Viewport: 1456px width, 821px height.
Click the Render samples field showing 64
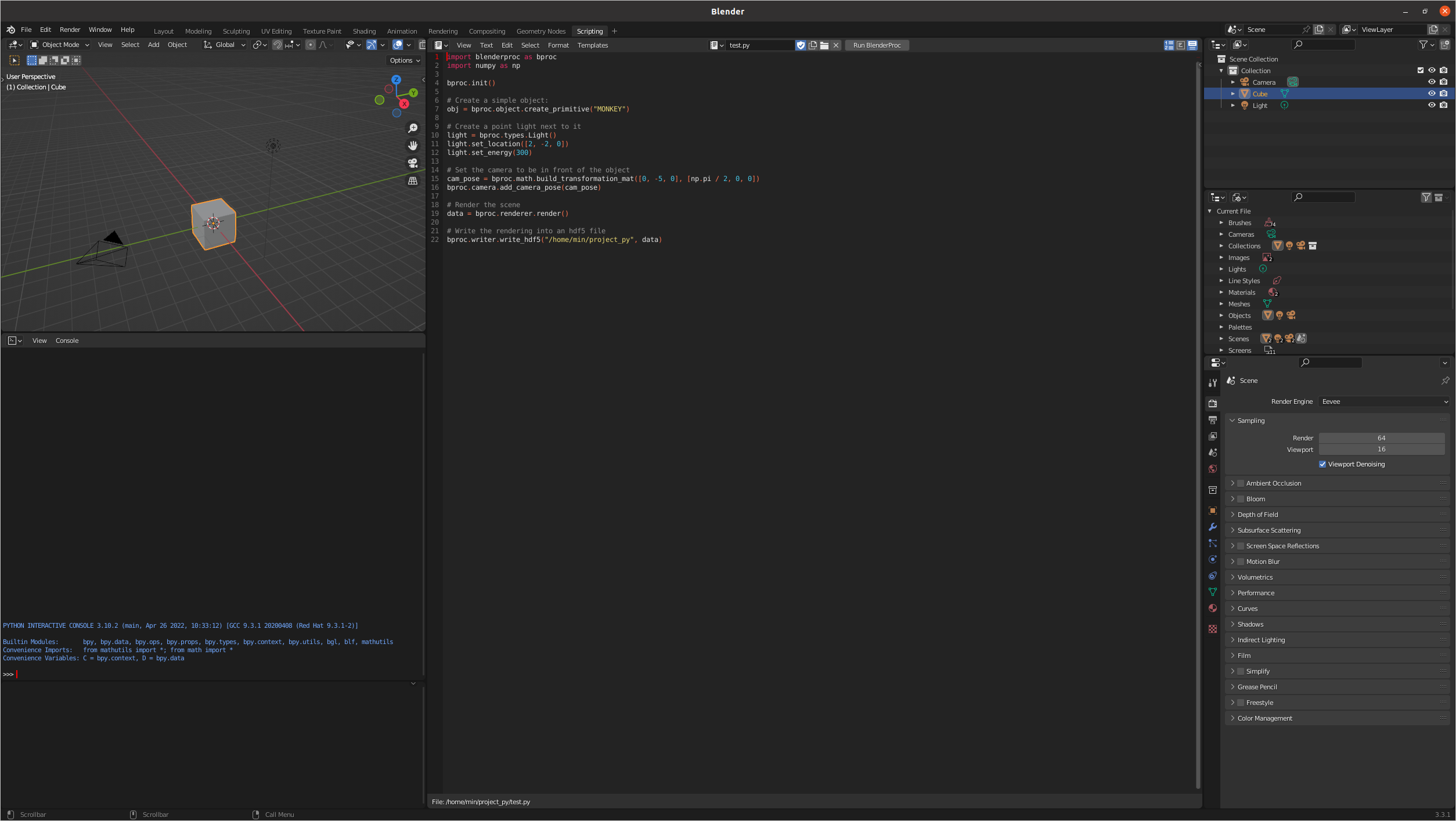1381,438
